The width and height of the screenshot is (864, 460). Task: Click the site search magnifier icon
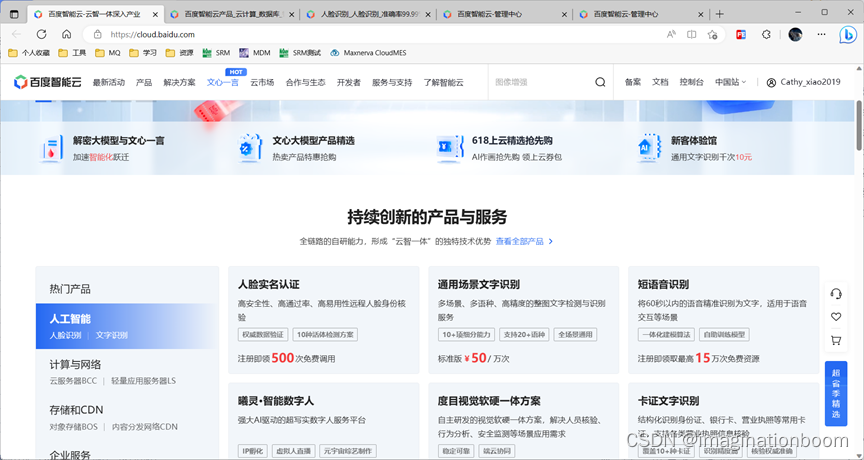600,82
